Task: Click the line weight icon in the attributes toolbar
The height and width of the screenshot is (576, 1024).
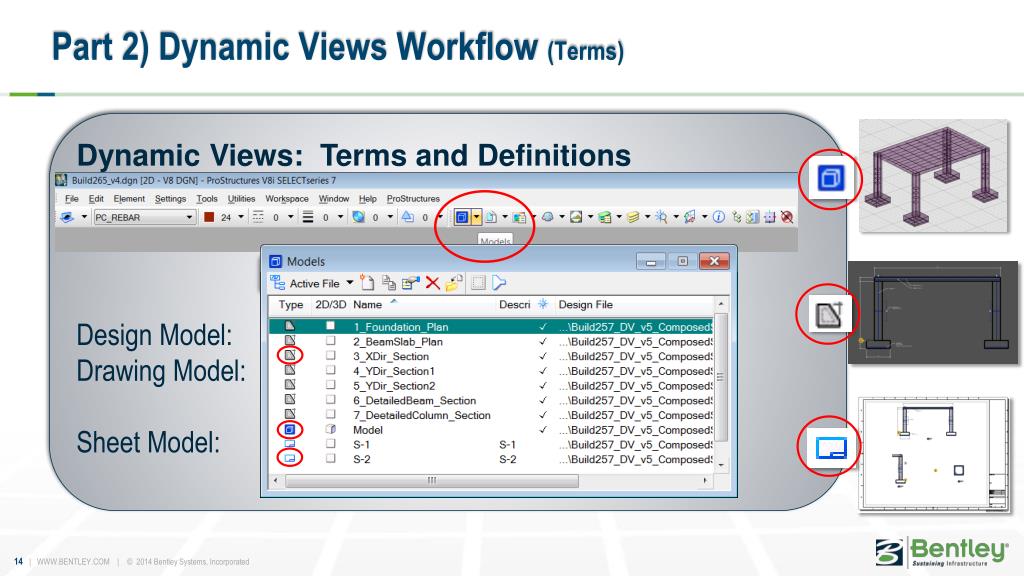Action: tap(308, 217)
